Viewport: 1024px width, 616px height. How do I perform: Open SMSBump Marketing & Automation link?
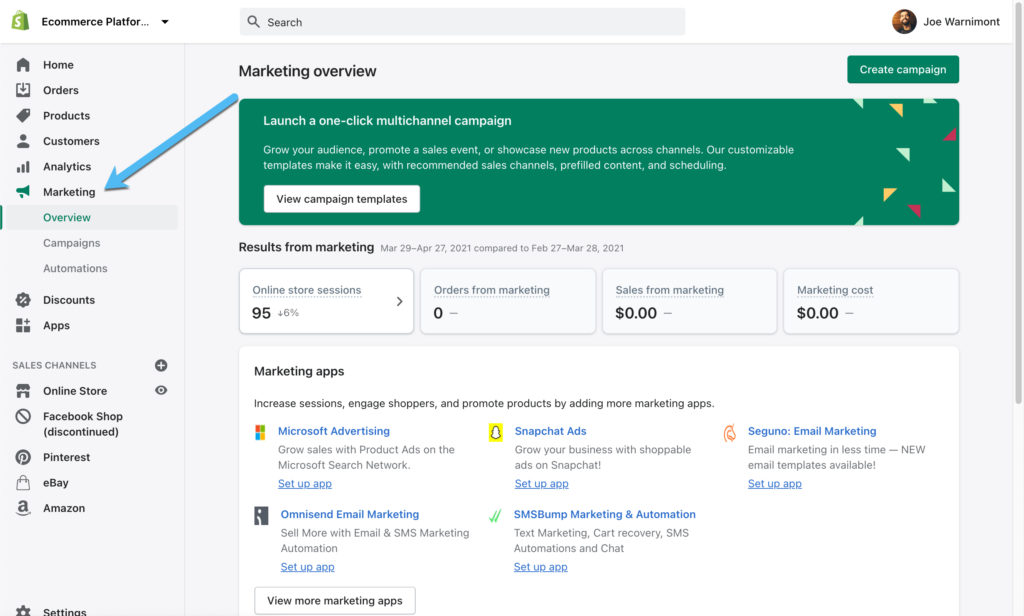605,514
